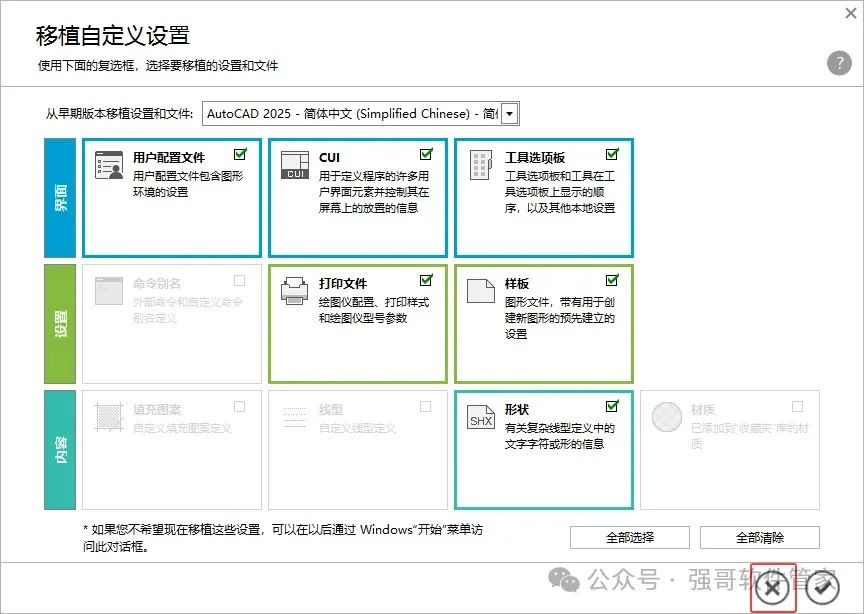
Task: Click the 样板 title text
Action: [517, 283]
